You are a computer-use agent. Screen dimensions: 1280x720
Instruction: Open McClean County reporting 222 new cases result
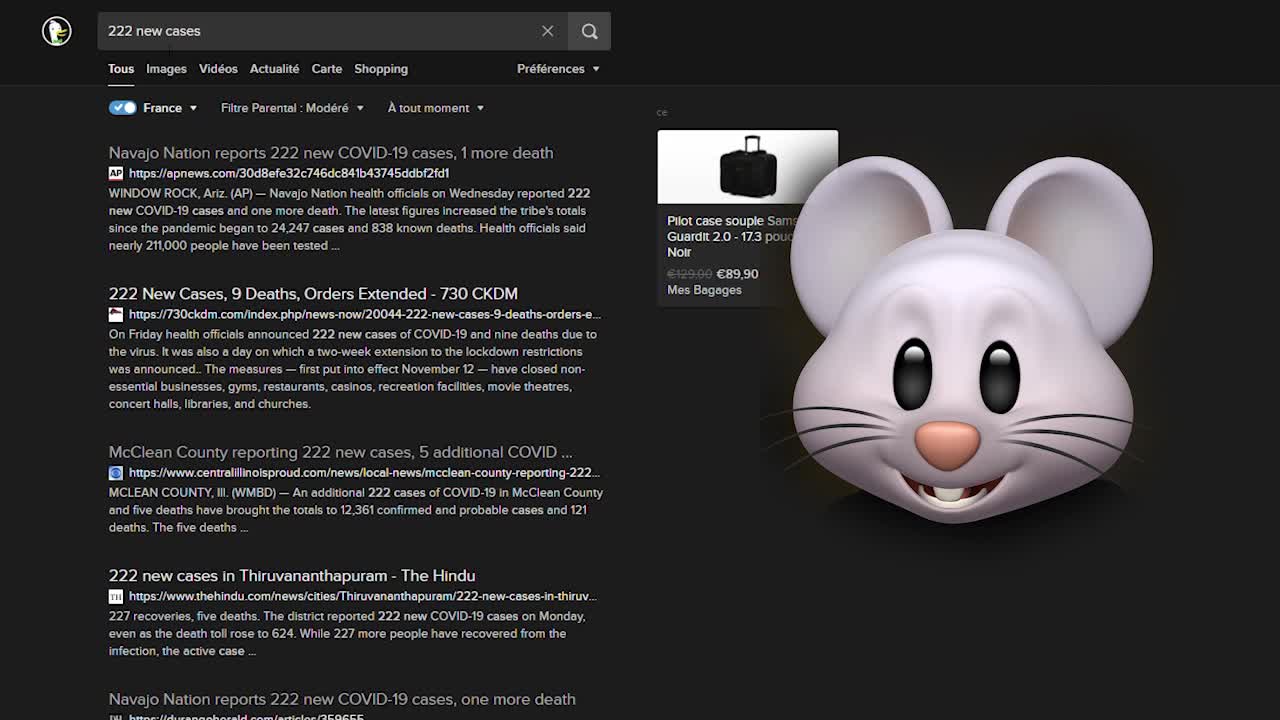340,452
